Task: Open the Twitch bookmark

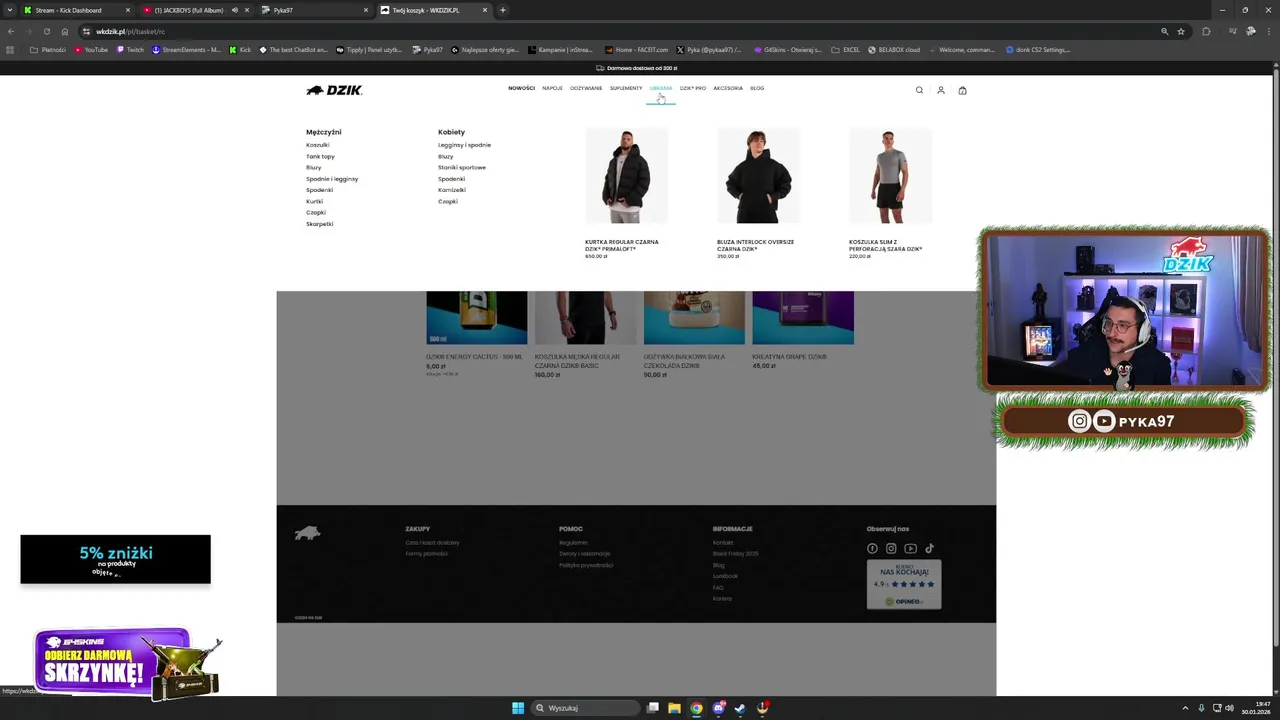Action: click(130, 49)
